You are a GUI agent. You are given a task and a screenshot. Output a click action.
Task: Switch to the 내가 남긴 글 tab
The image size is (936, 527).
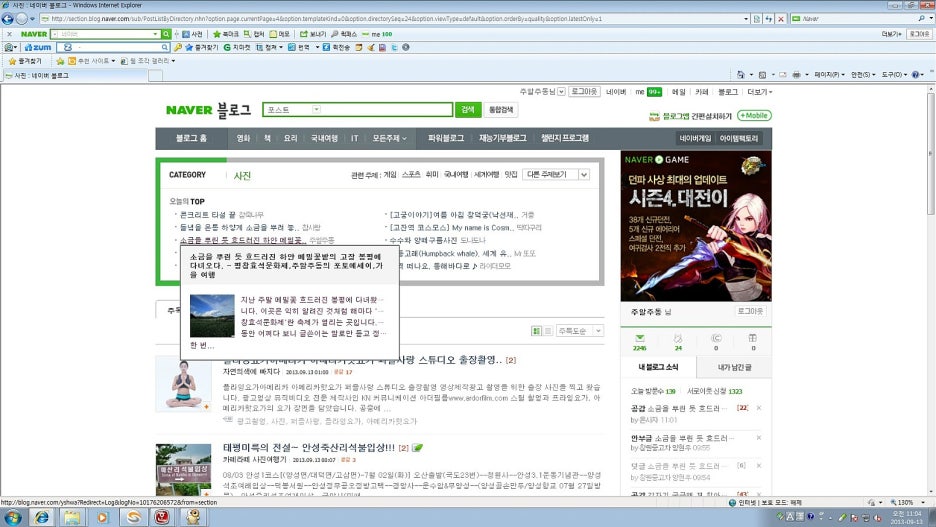[x=734, y=368]
